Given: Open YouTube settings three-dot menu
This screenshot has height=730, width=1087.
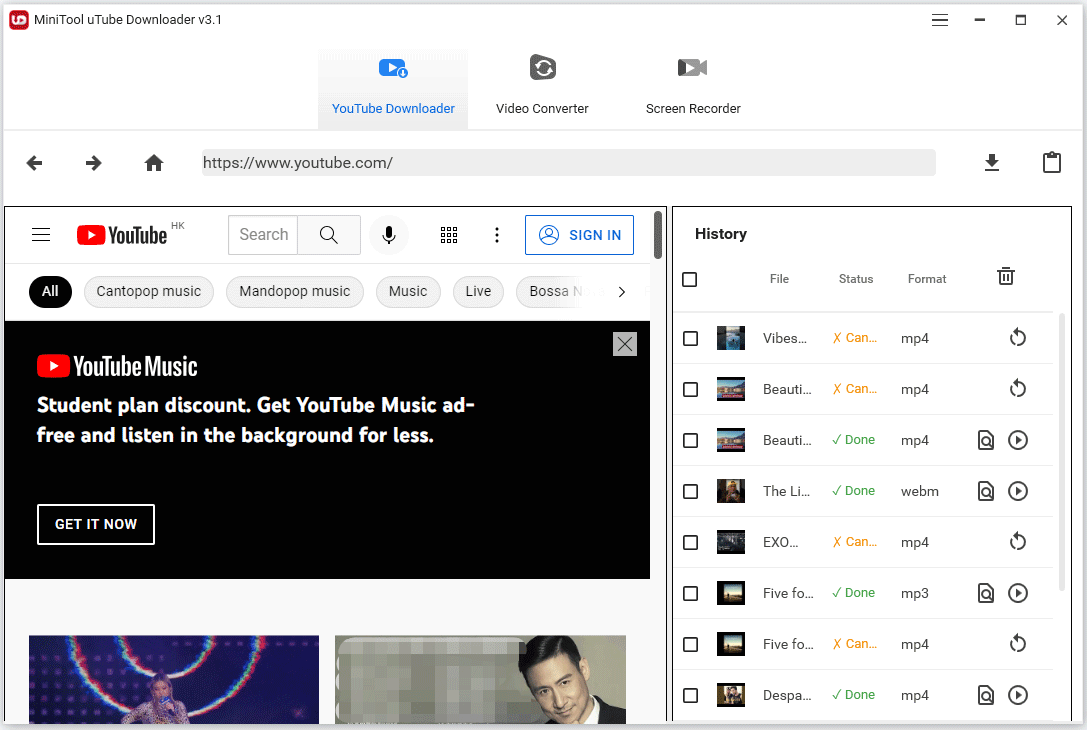Looking at the screenshot, I should [x=496, y=235].
